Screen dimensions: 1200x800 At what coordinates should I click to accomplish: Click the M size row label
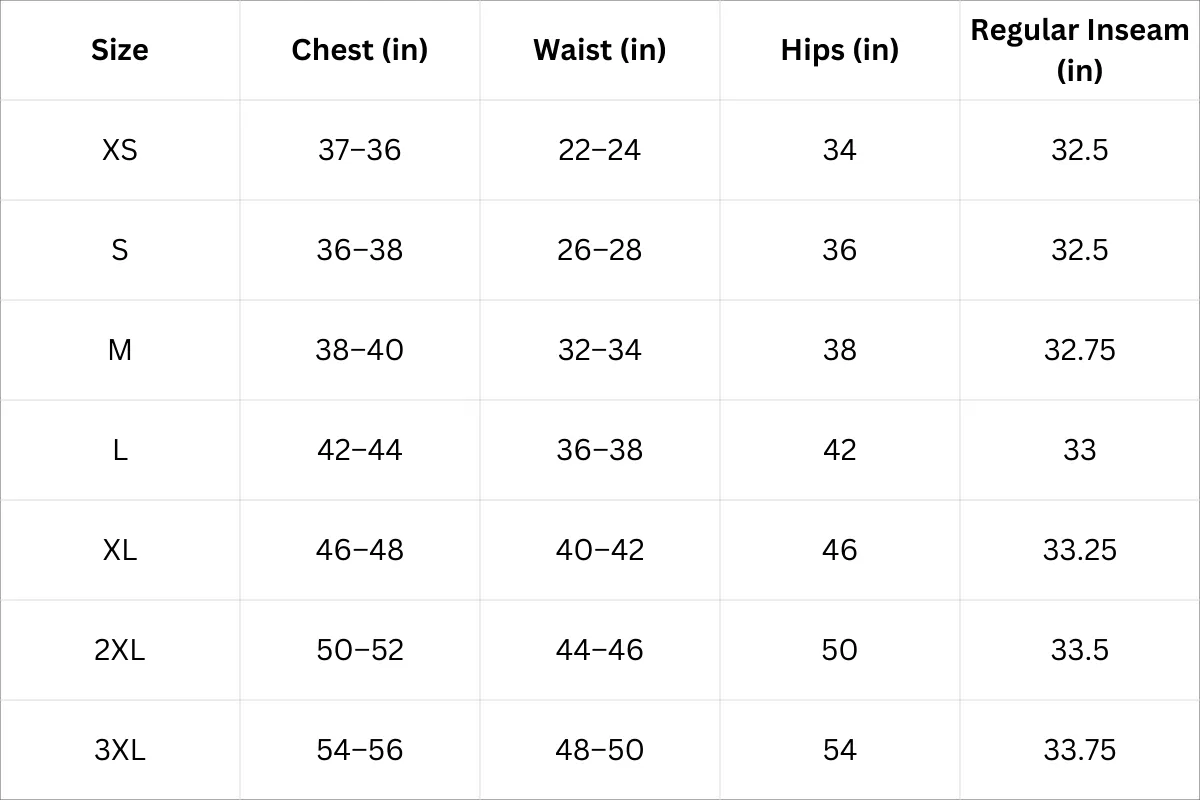point(120,350)
